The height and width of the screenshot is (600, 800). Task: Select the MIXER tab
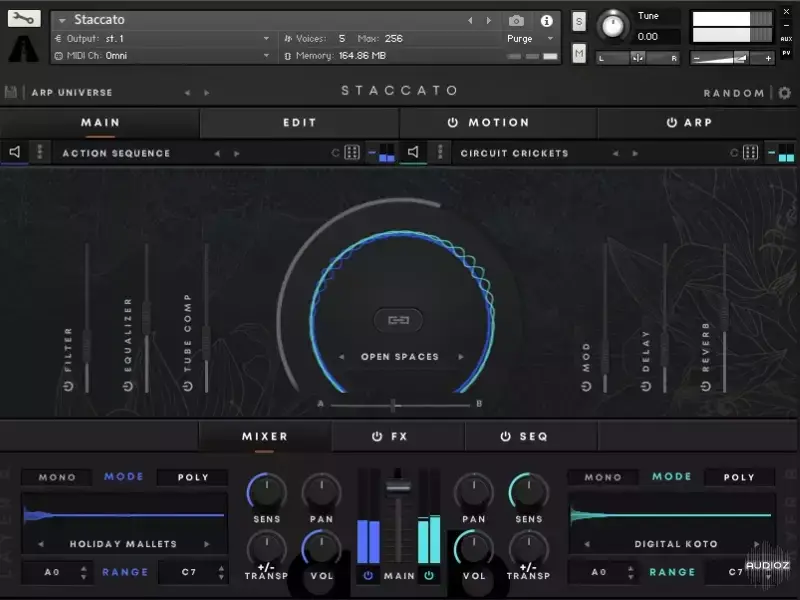[265, 436]
